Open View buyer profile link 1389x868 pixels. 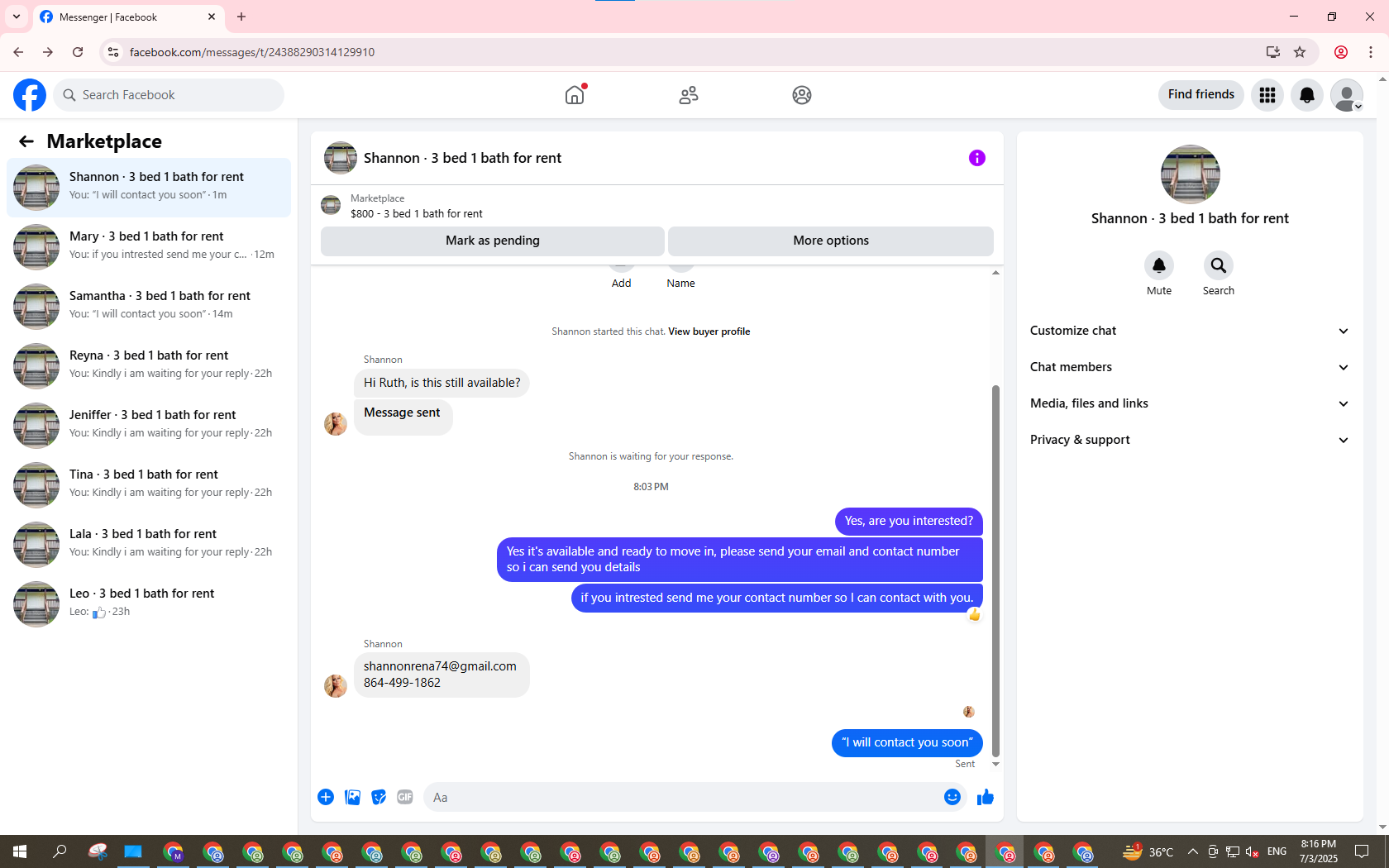pos(709,331)
